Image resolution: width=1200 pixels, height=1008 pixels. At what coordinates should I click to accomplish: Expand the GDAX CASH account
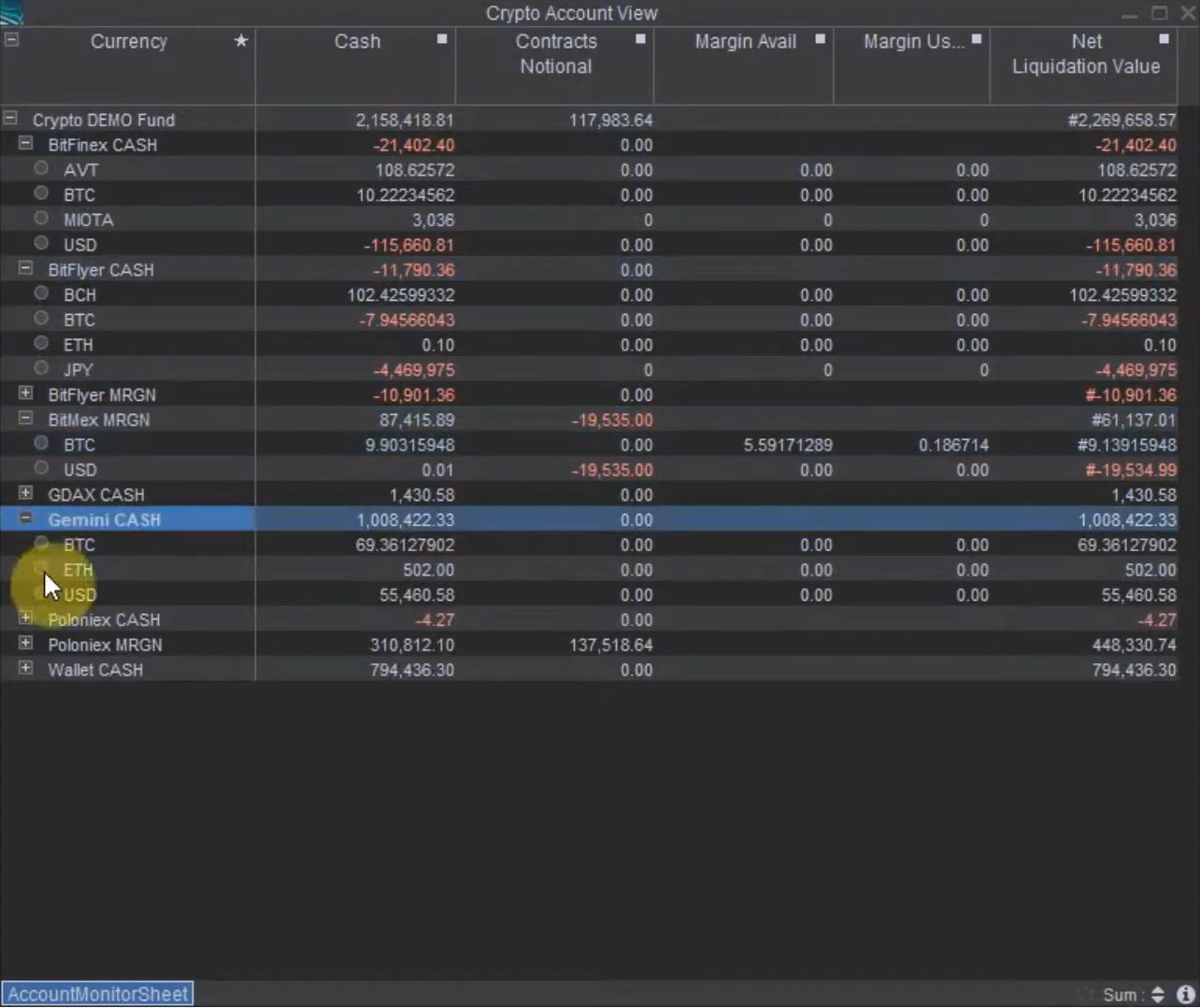coord(26,493)
